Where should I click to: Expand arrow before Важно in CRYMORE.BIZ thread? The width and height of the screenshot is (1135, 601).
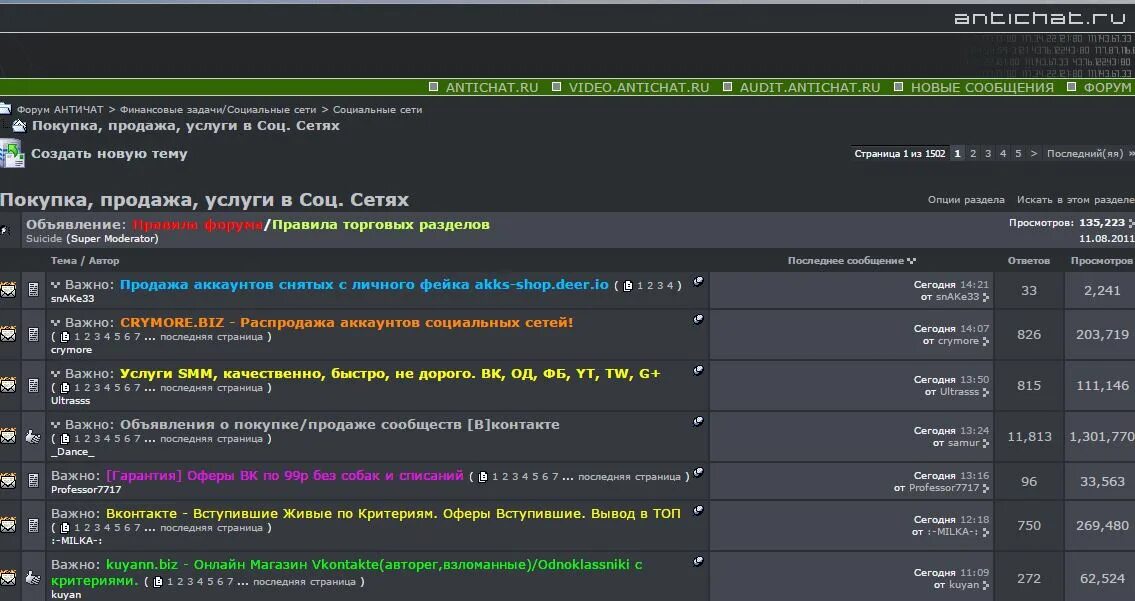[x=56, y=323]
